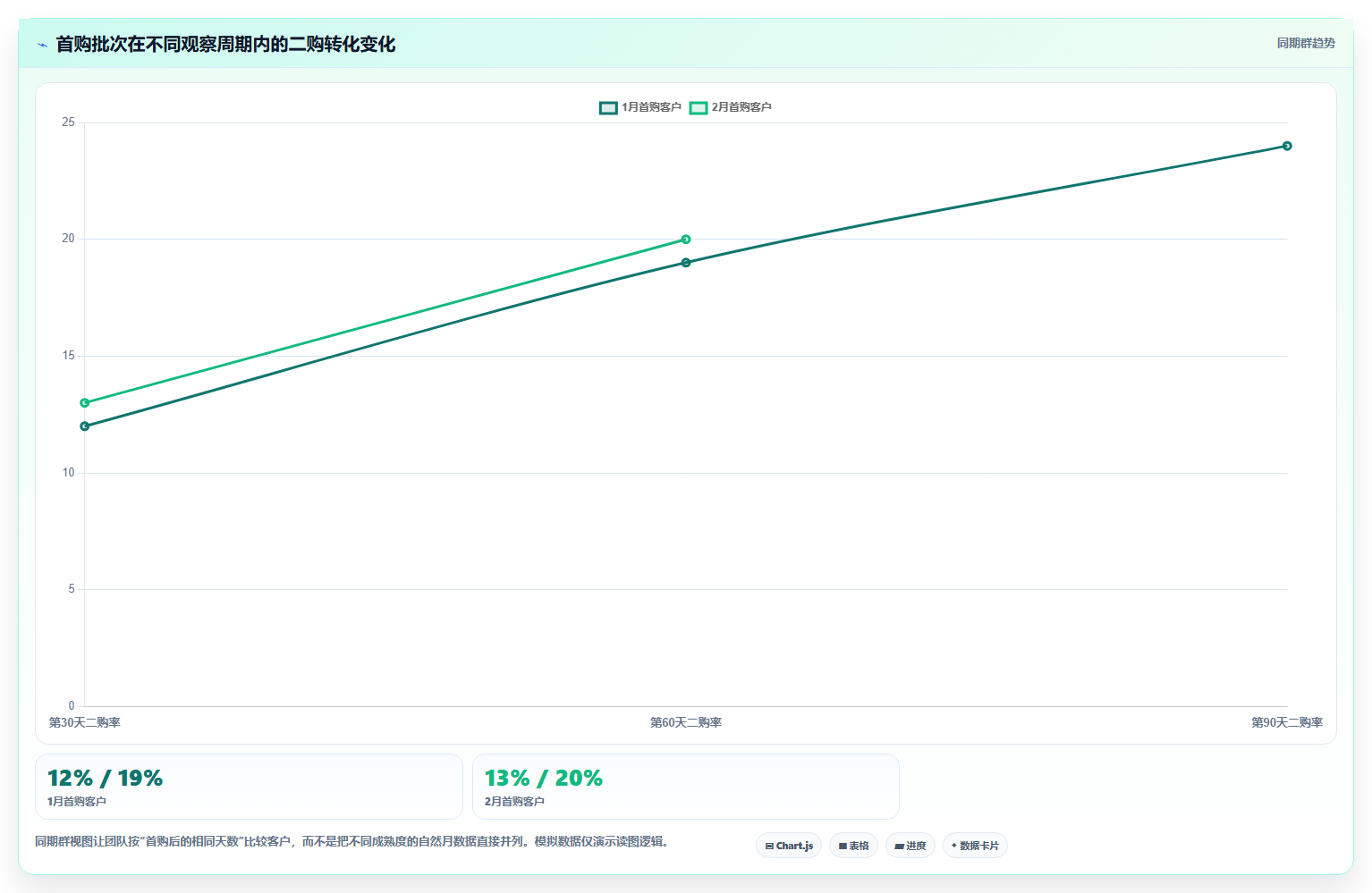
Task: Select the February cohort point at 第30天二购率
Action: coord(85,403)
